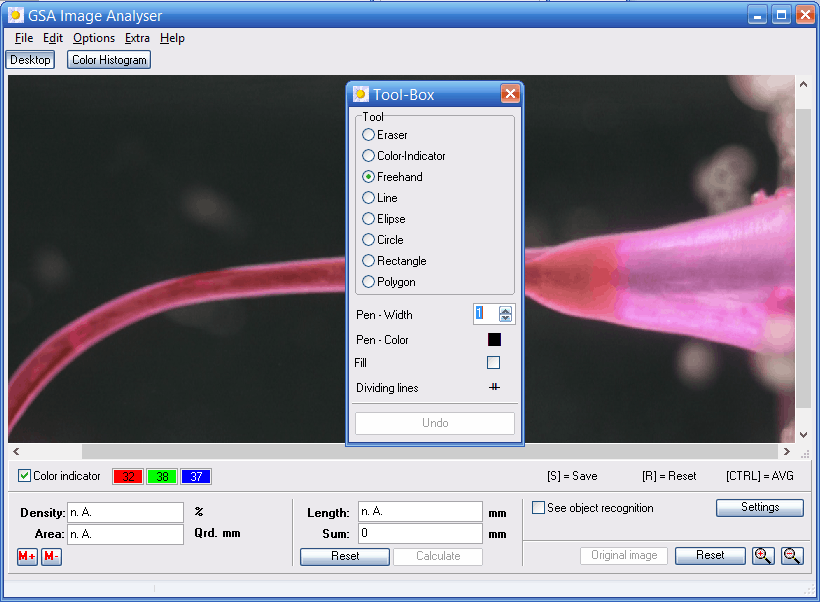
Task: Click the horizontal scrollbar thumb
Action: (430, 451)
